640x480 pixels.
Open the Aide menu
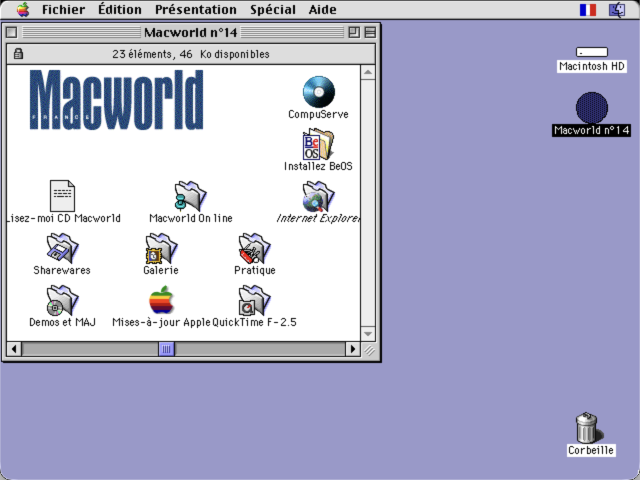(322, 9)
